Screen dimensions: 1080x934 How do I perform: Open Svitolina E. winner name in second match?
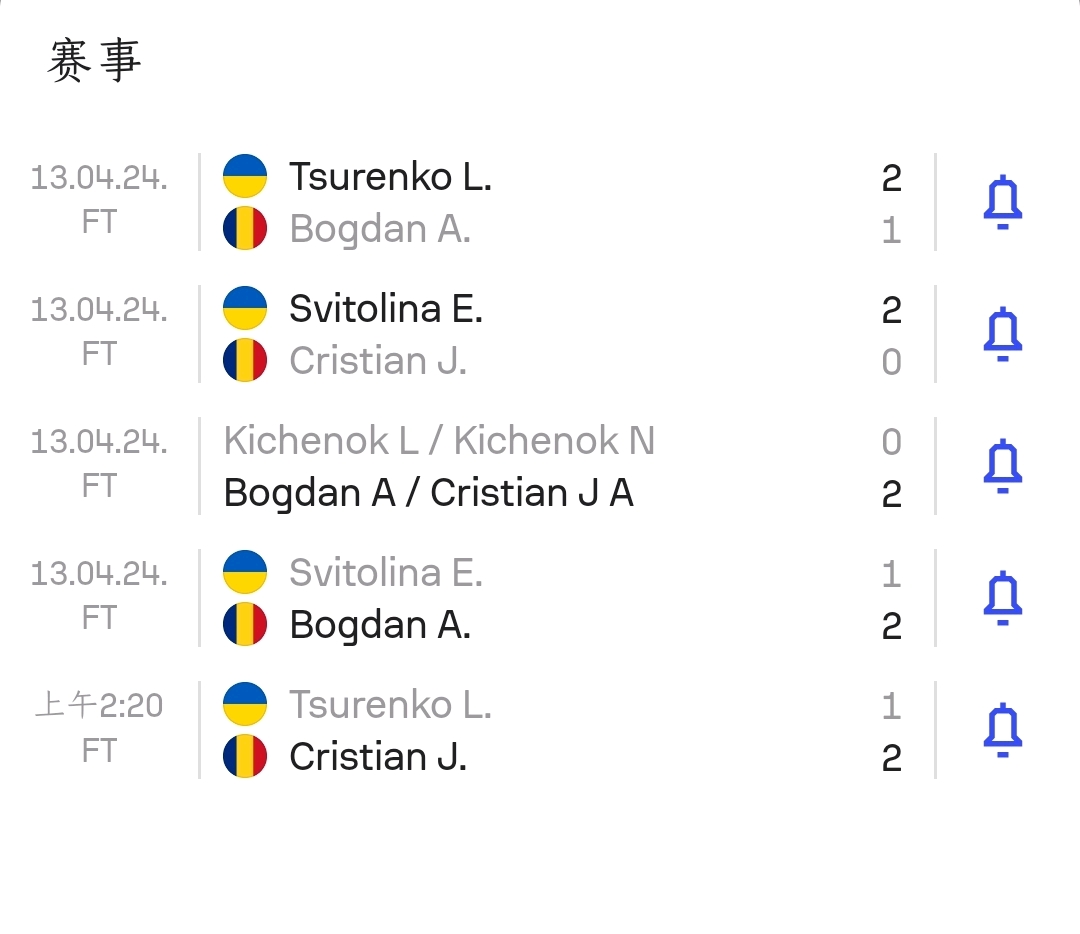386,309
